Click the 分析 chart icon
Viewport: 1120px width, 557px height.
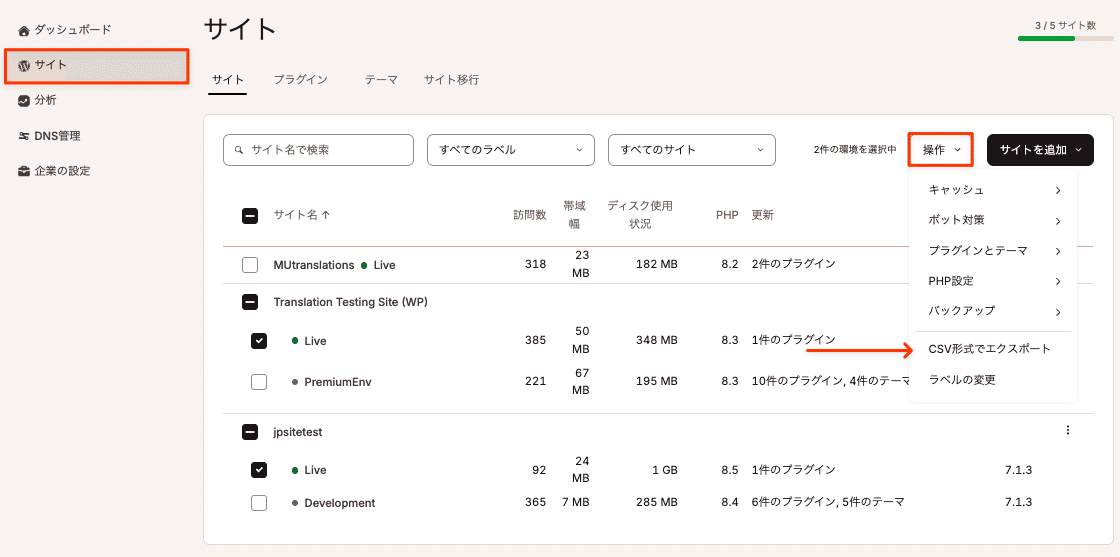coord(24,101)
